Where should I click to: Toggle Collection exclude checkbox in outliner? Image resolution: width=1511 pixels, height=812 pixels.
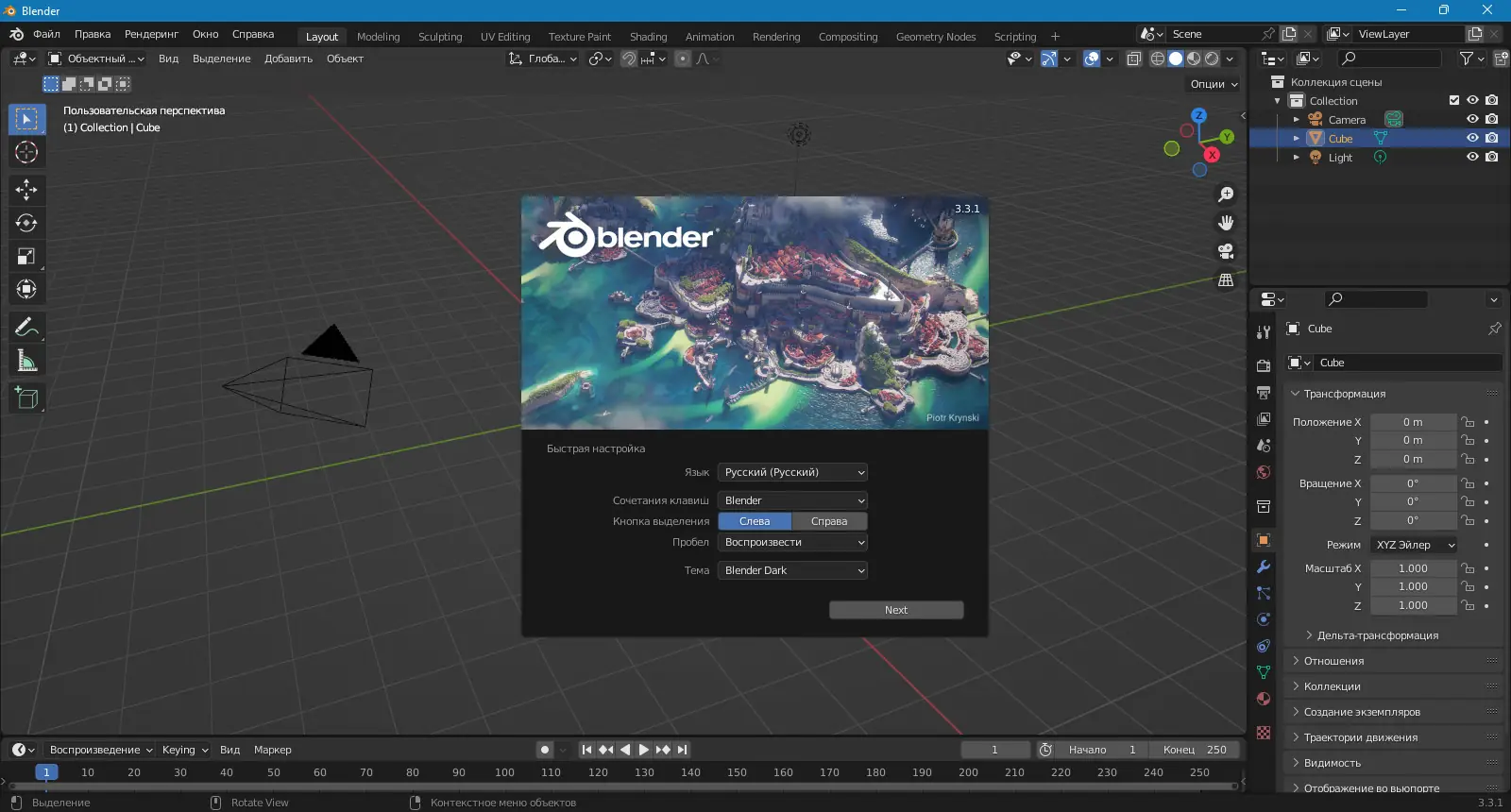1454,100
